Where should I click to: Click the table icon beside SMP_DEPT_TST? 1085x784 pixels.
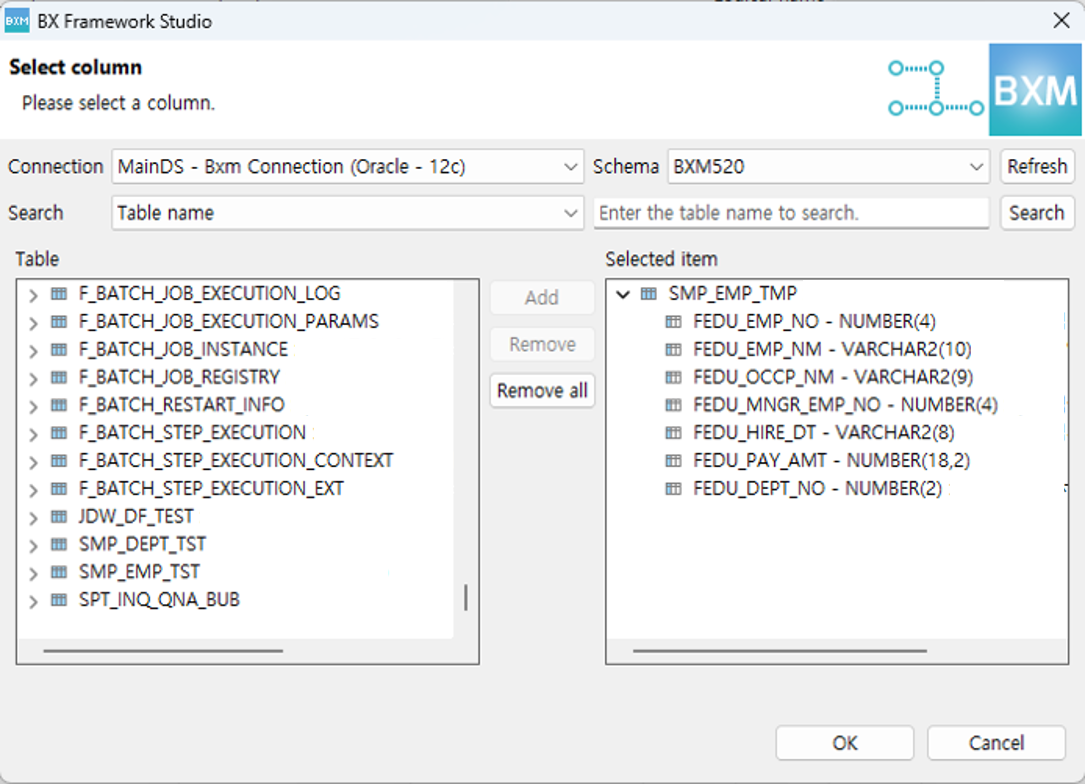click(x=58, y=545)
